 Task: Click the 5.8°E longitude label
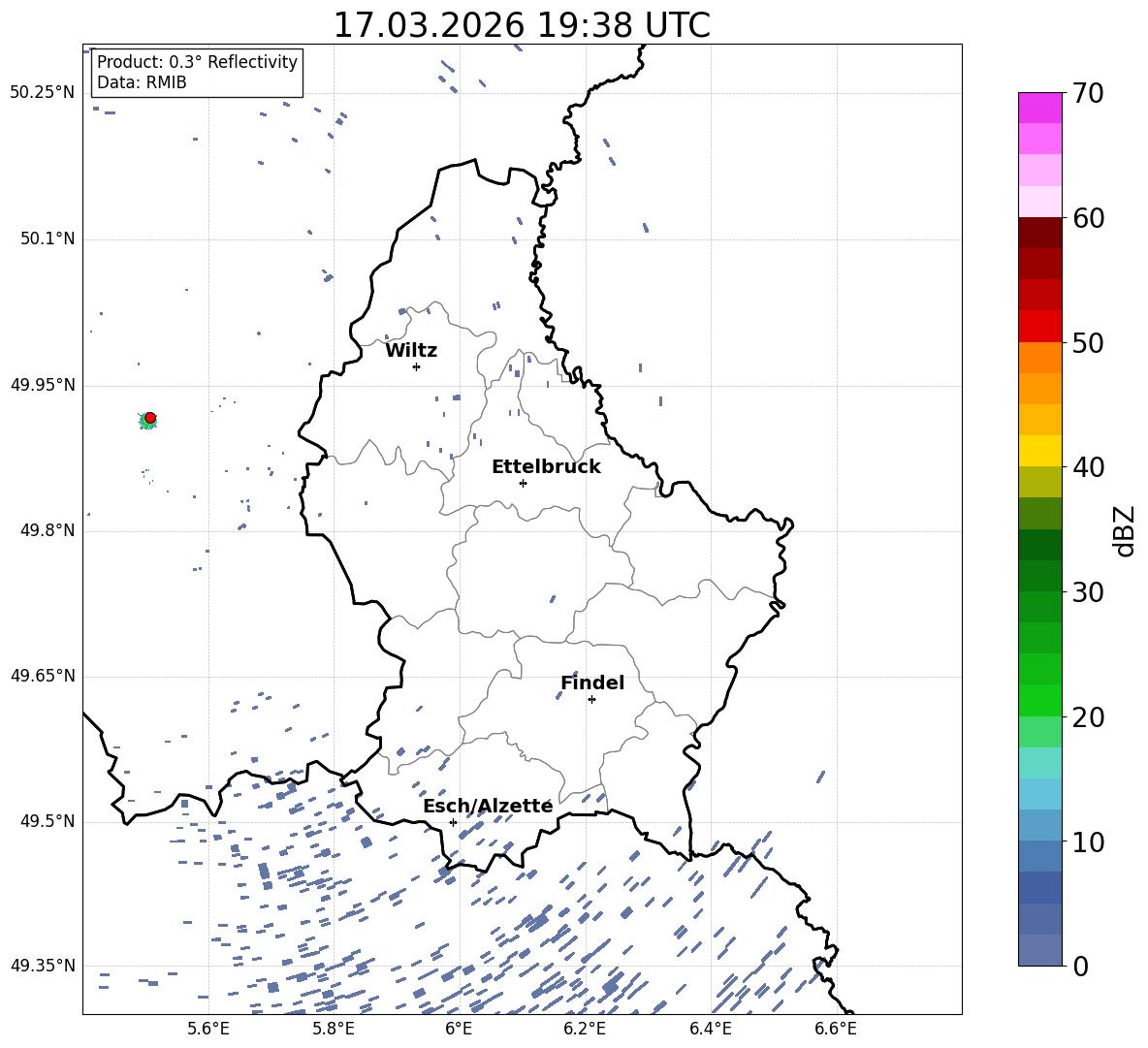coord(334,1029)
